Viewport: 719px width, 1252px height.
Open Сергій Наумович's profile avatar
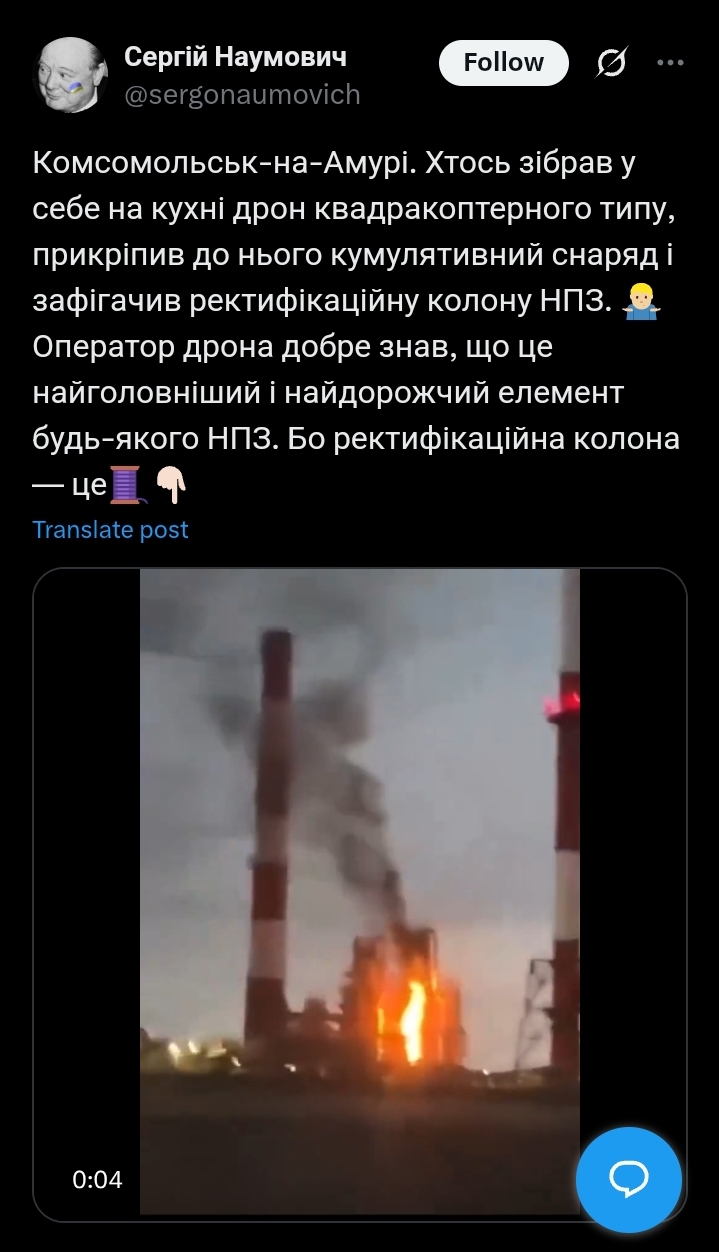[x=71, y=75]
